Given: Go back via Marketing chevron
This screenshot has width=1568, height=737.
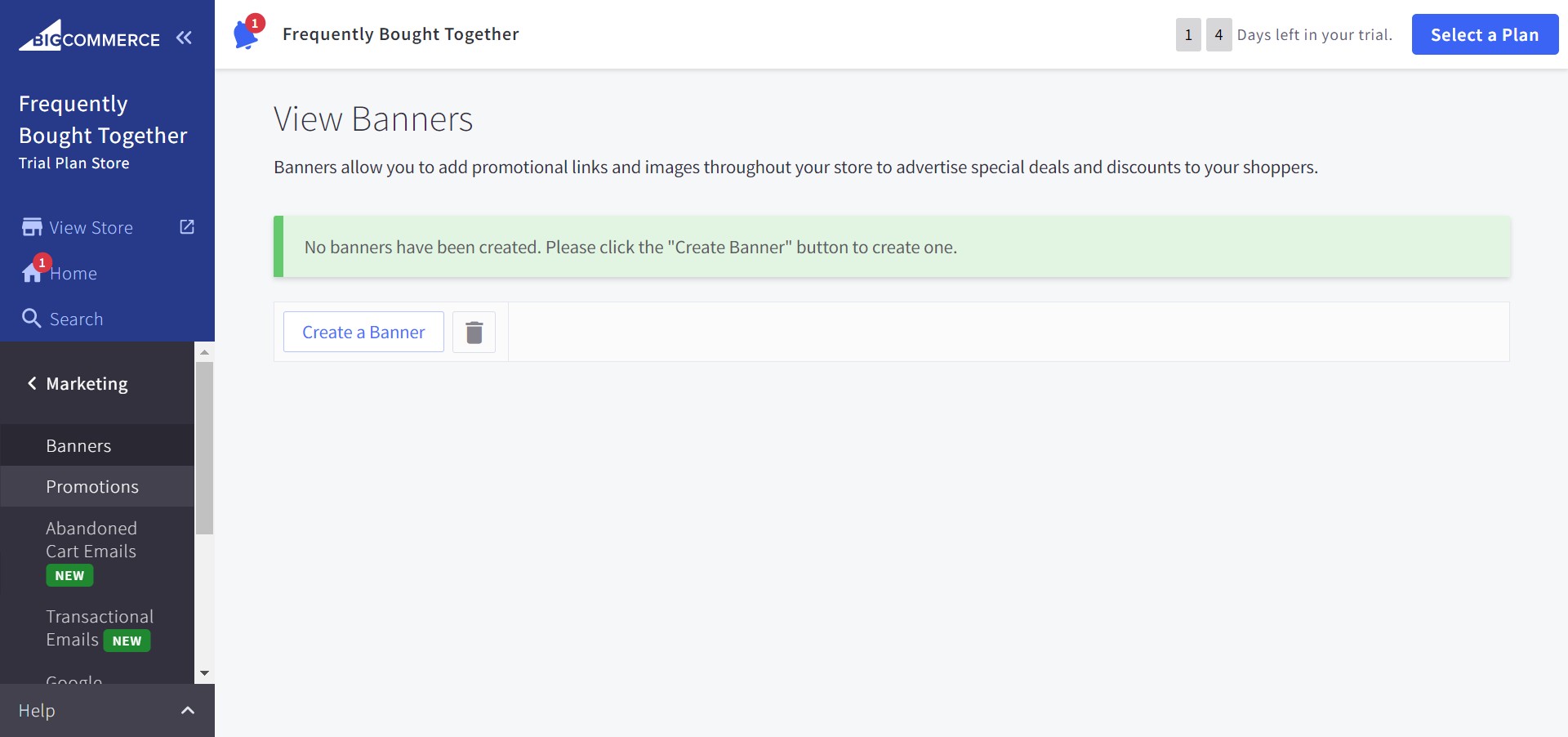Looking at the screenshot, I should (x=32, y=383).
